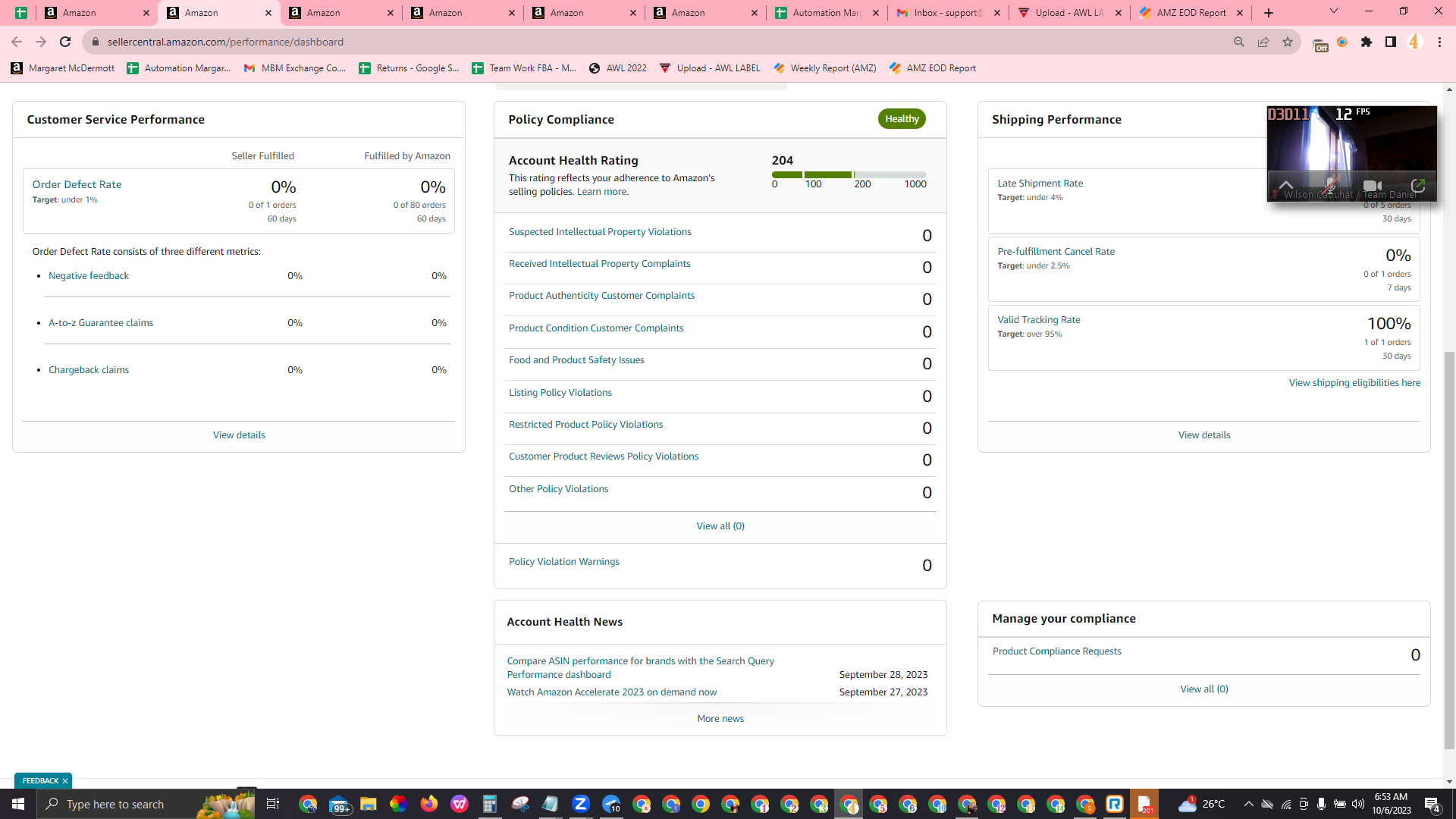Screen dimensions: 1456x819
Task: Read the Watch Amazon Accelerate 2023 news
Action: pos(612,692)
